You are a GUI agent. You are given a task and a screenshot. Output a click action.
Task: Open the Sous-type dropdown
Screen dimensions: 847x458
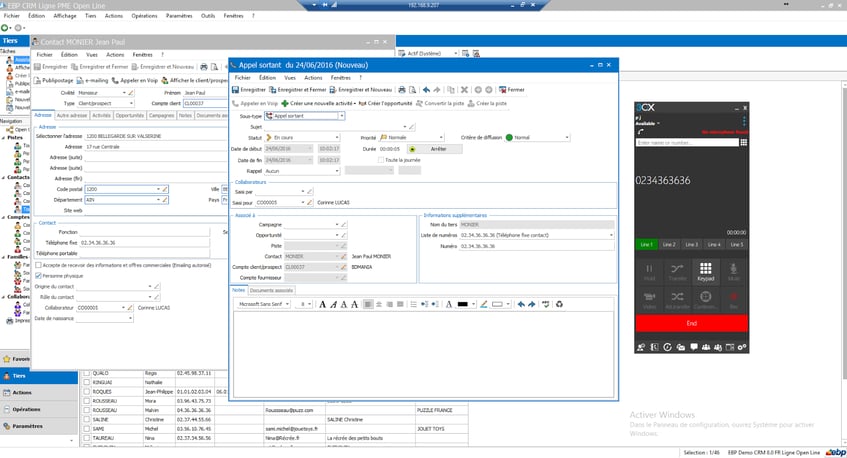[341, 116]
